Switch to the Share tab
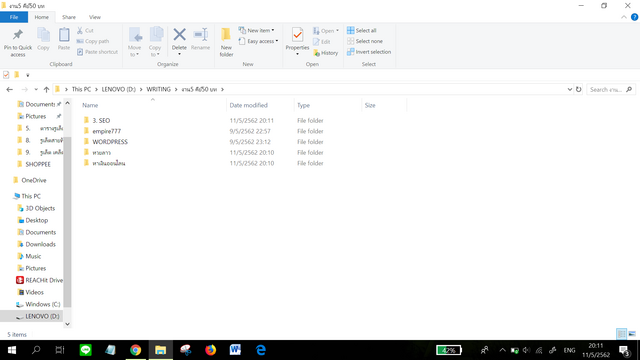Viewport: 640px width, 360px height. coord(69,17)
